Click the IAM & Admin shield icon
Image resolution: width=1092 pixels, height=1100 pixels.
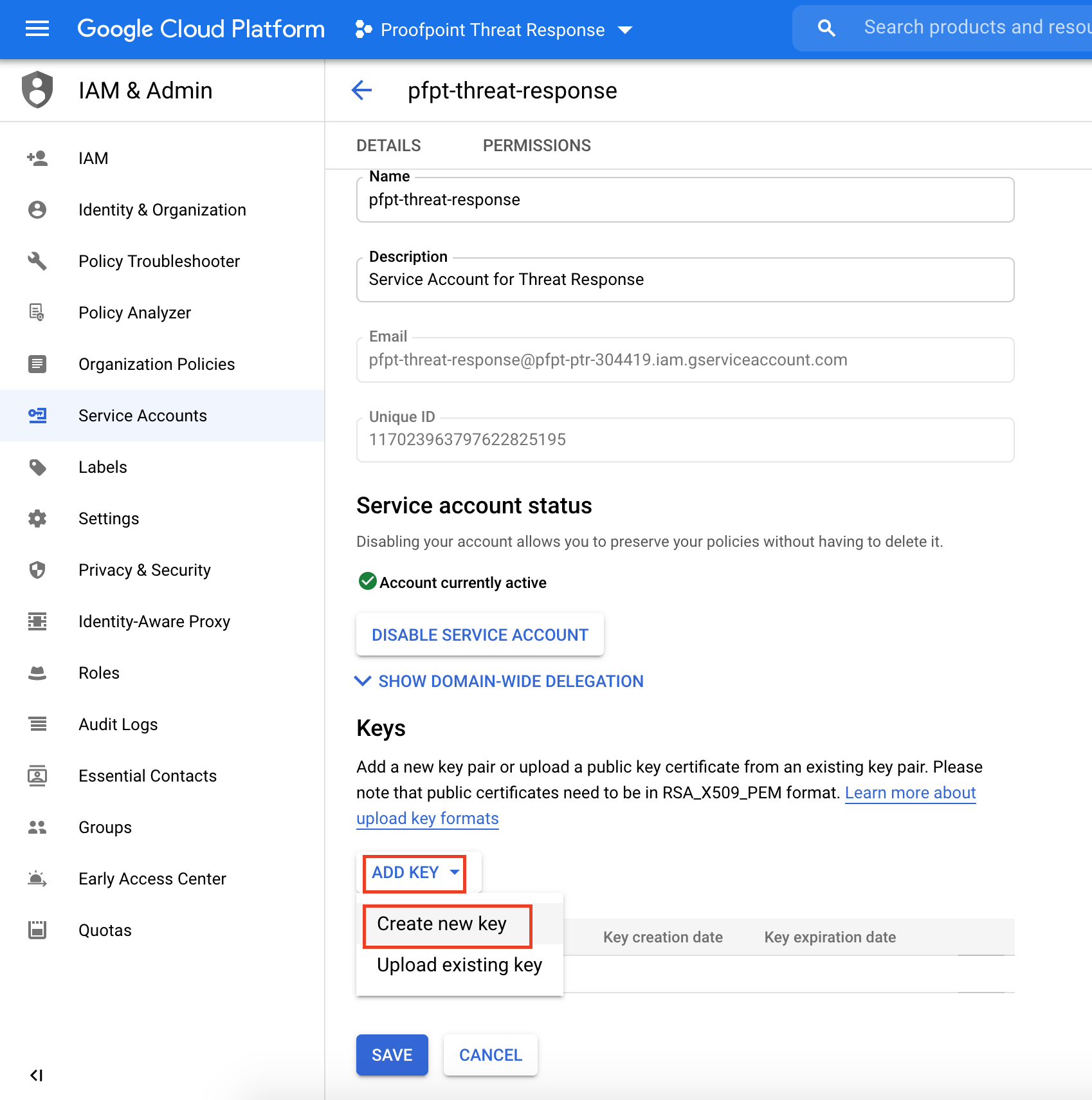37,90
